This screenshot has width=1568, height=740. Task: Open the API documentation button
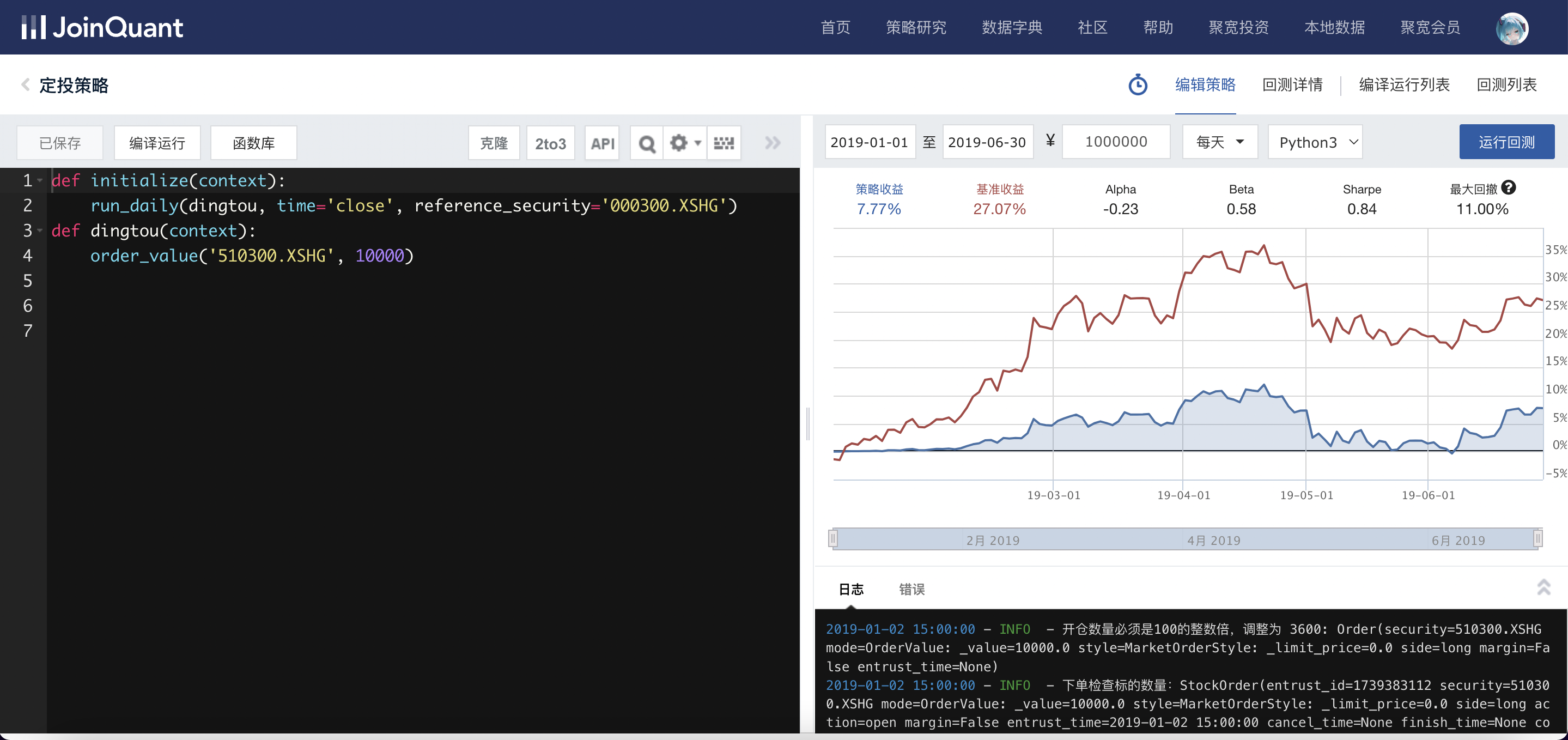(x=602, y=143)
